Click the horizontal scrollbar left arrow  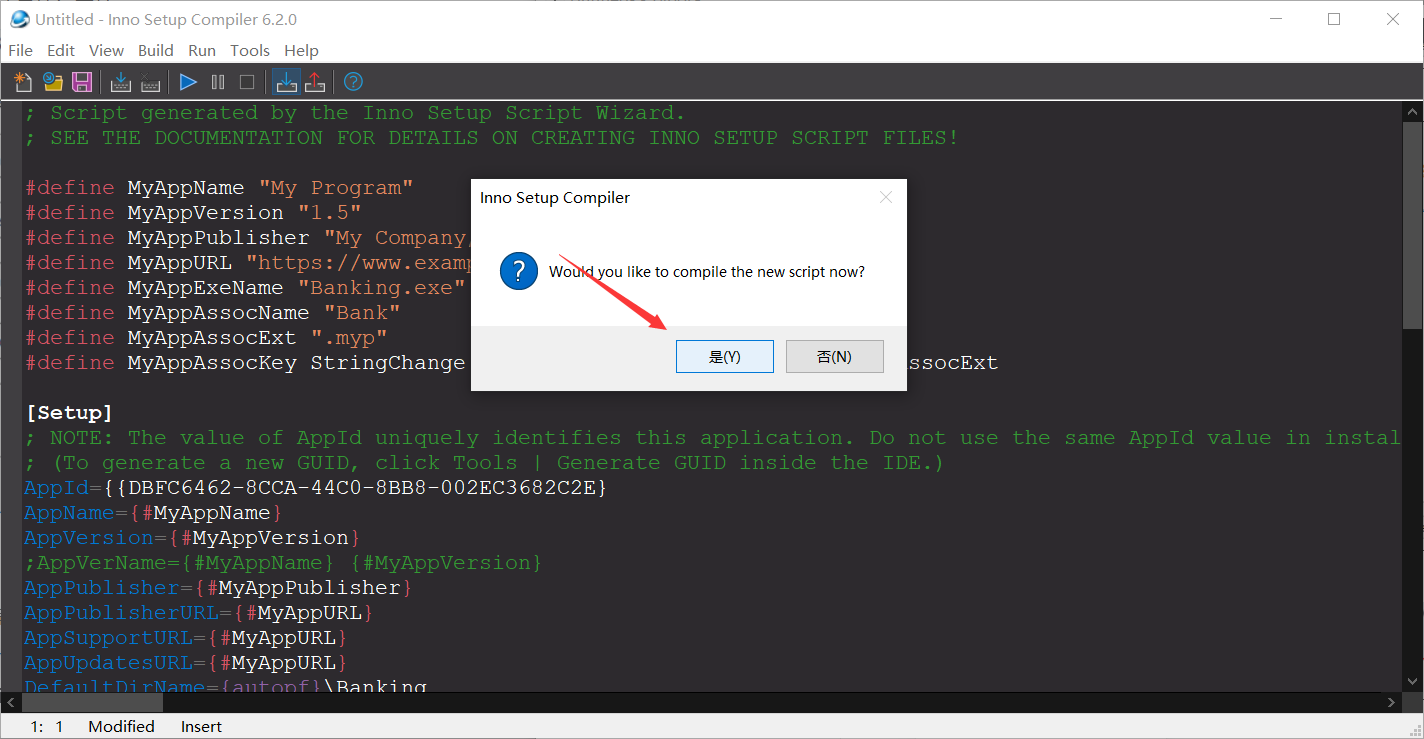[9, 702]
